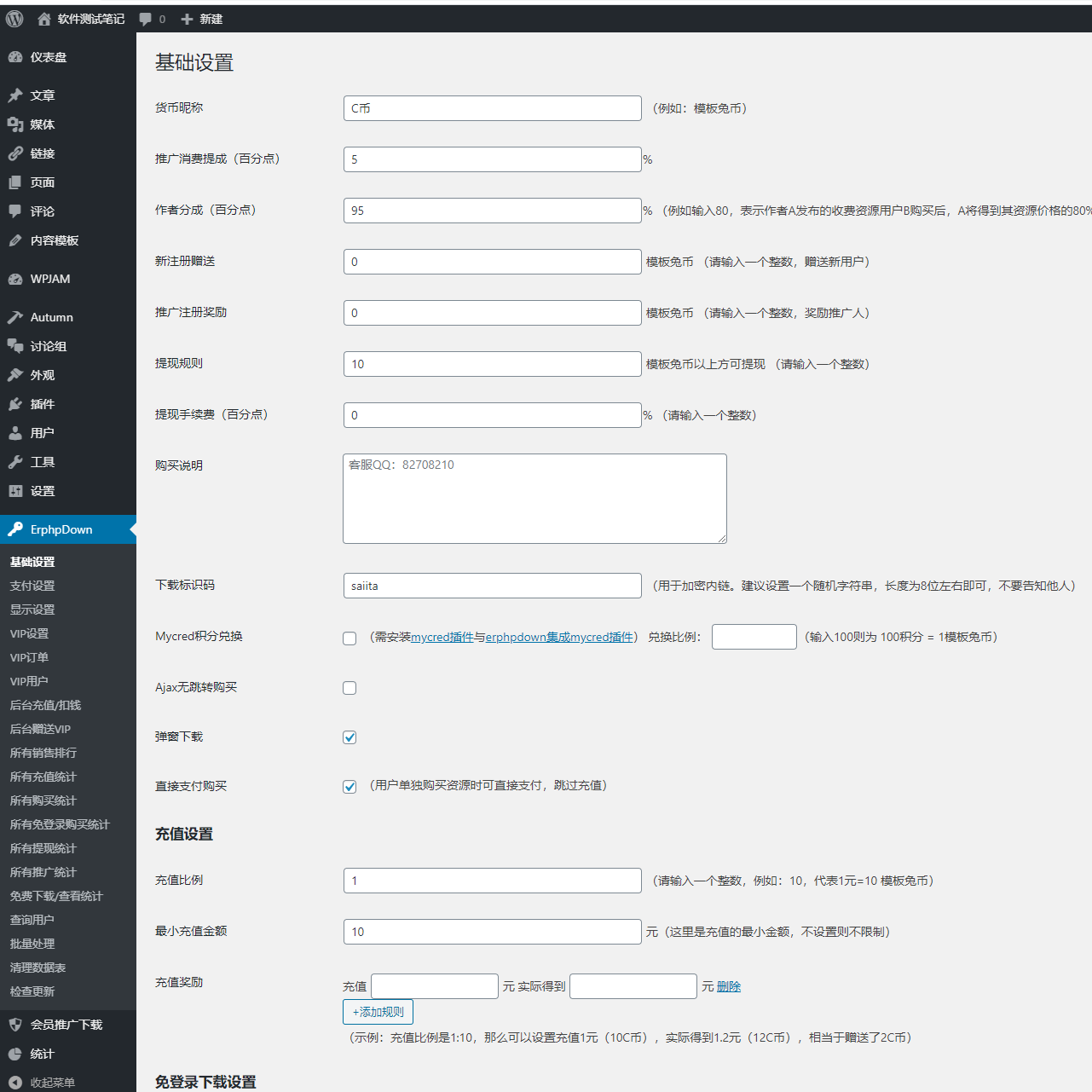Viewport: 1092px width, 1092px height.
Task: Click the +添加规则 button
Action: (x=378, y=1012)
